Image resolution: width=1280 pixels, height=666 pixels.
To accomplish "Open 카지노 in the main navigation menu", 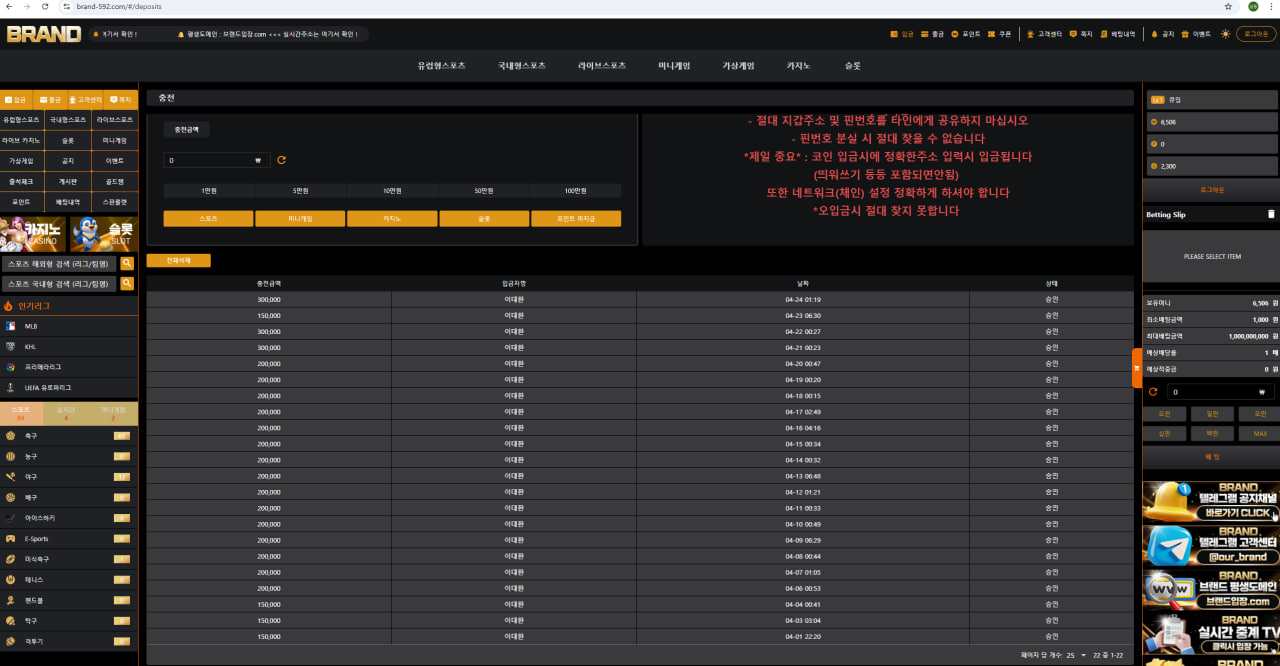I will tap(798, 66).
